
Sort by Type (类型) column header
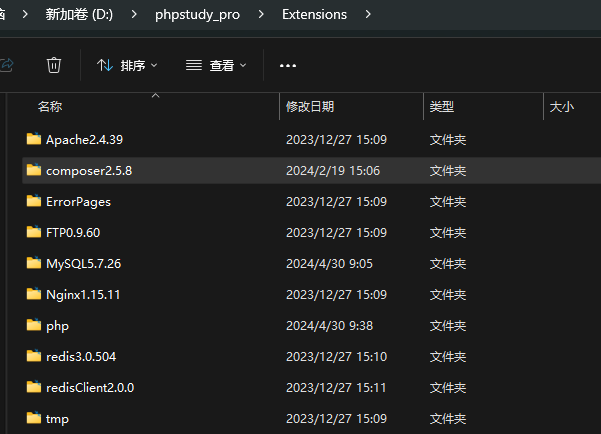click(442, 107)
